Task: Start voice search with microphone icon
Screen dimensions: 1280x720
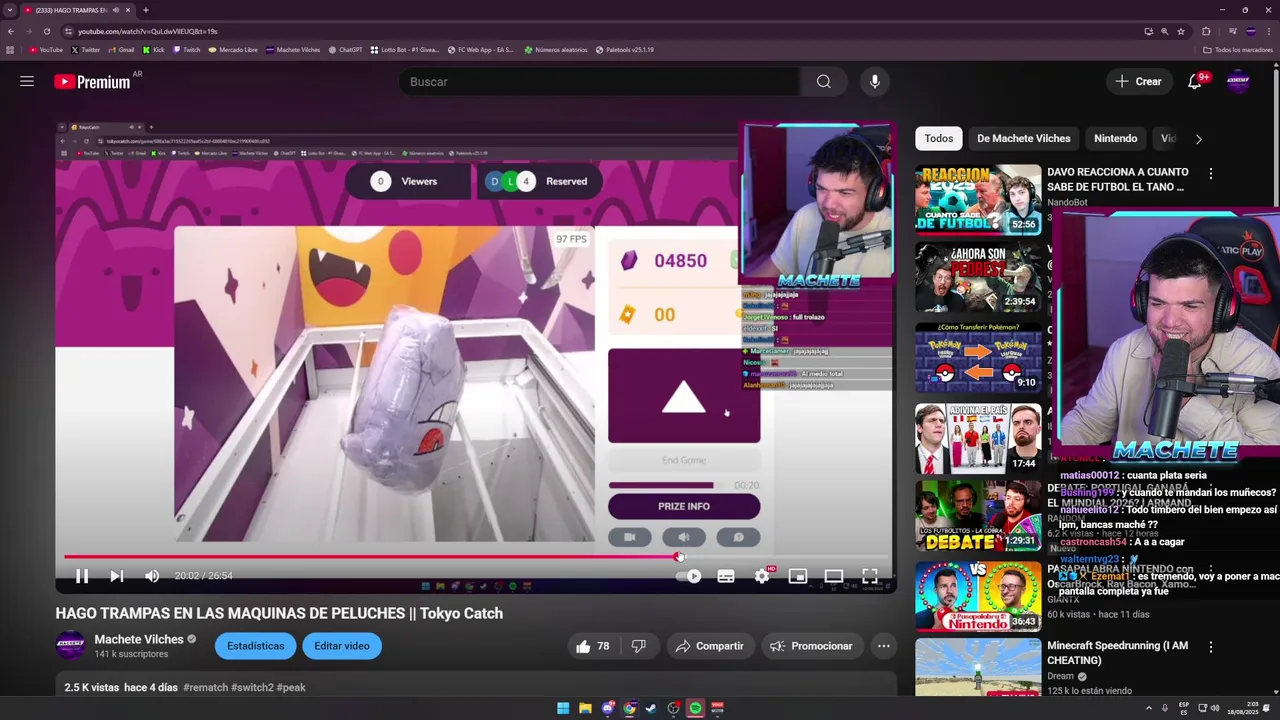Action: click(x=874, y=82)
